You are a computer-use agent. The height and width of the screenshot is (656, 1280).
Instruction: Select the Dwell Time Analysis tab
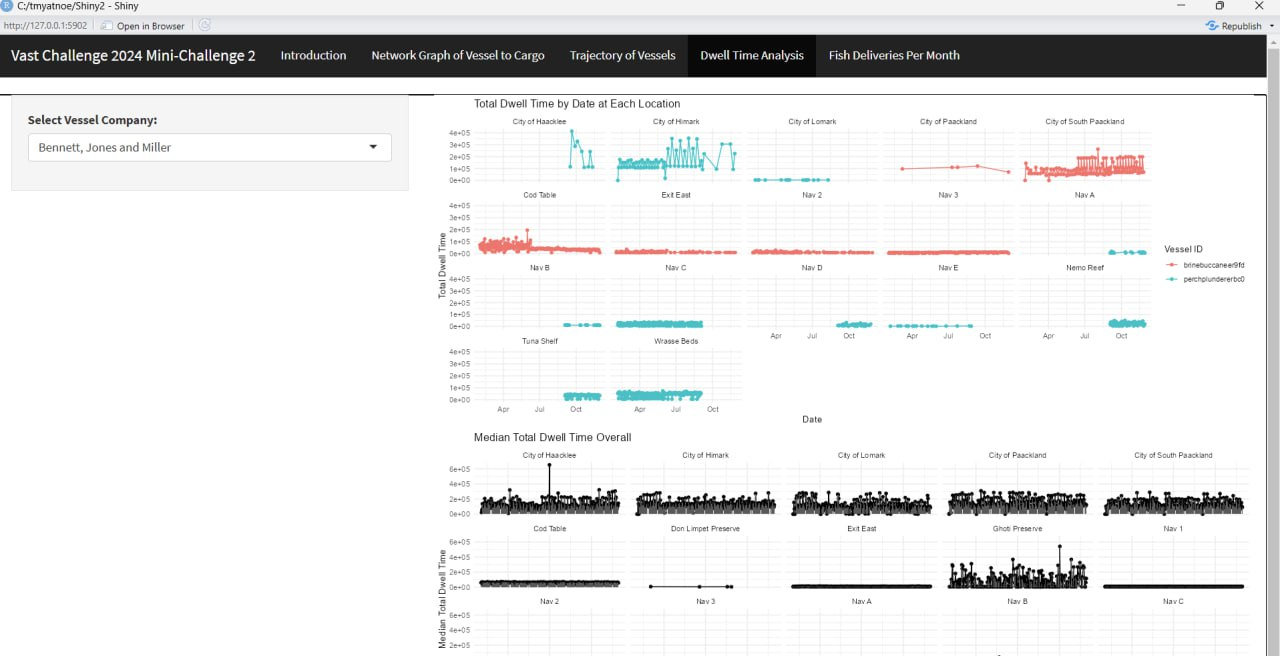751,55
